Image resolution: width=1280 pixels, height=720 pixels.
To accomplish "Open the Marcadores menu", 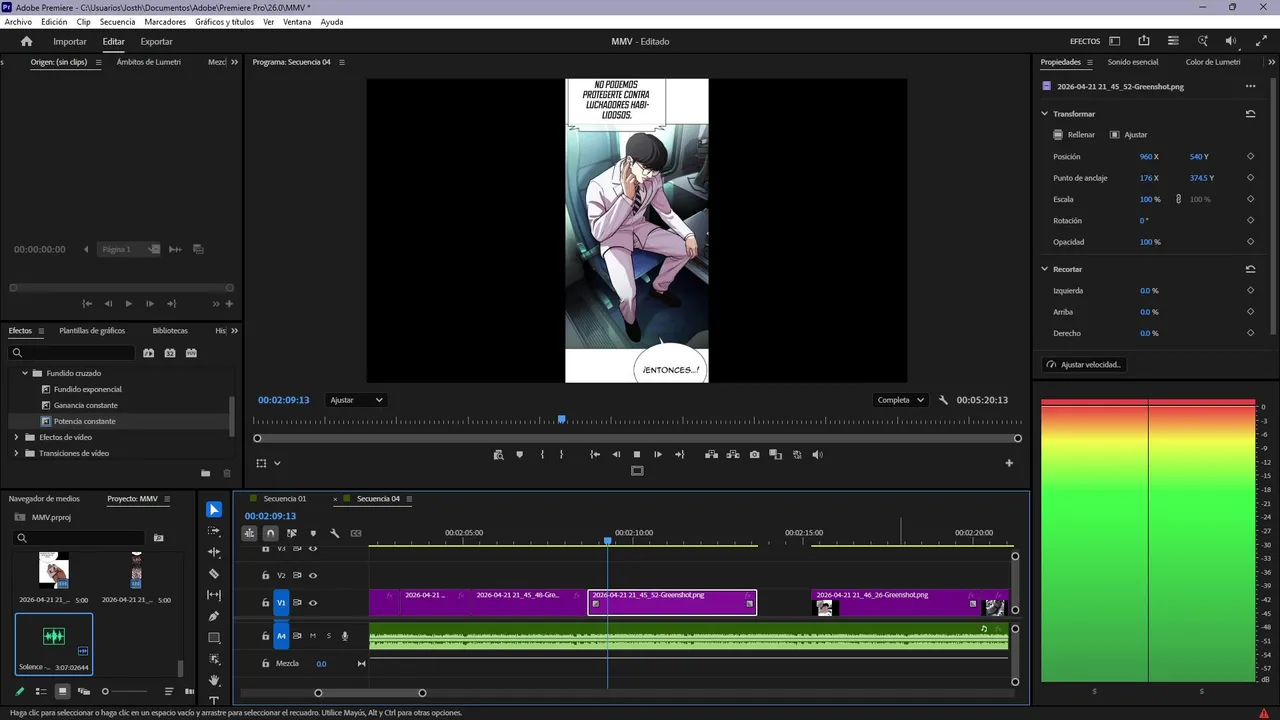I will pos(165,22).
